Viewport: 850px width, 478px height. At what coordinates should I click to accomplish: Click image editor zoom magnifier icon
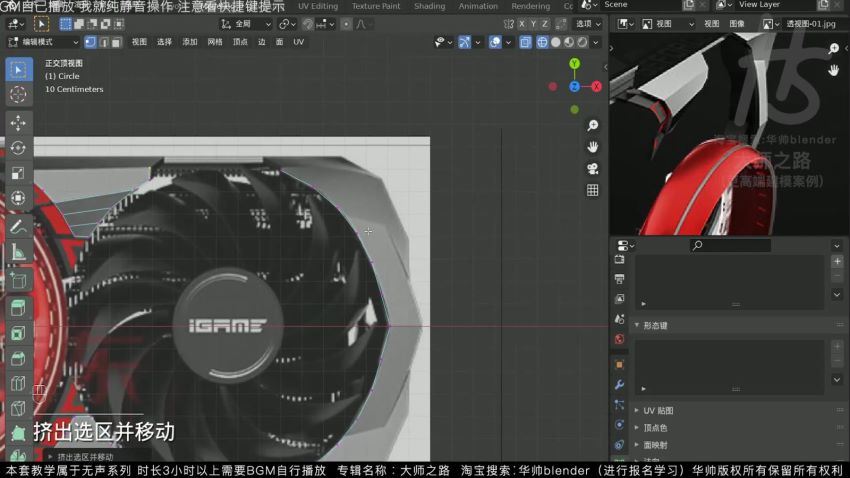pyautogui.click(x=834, y=49)
